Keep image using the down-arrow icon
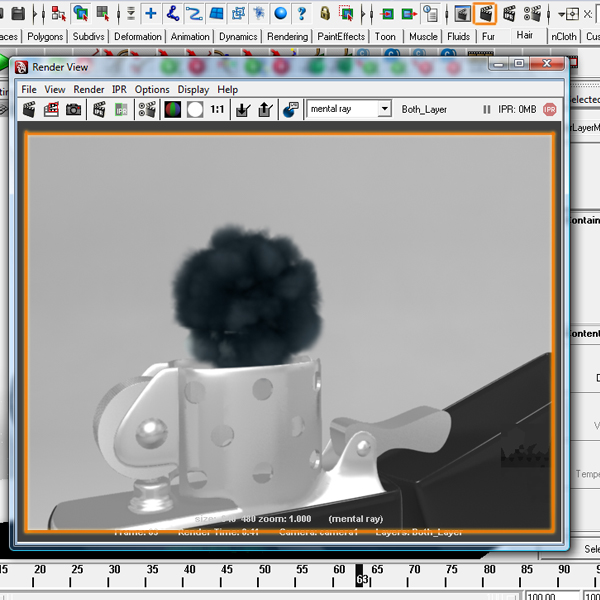The height and width of the screenshot is (600, 600). click(x=243, y=110)
